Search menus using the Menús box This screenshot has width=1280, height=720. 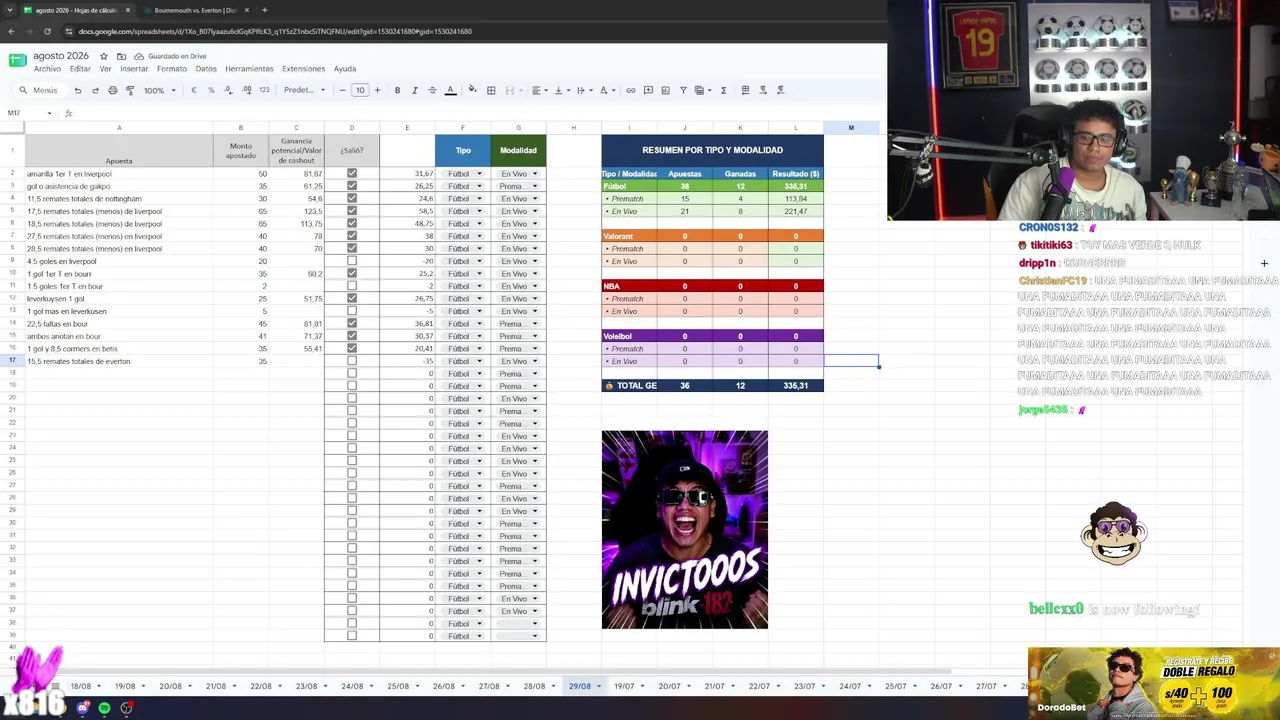40,90
